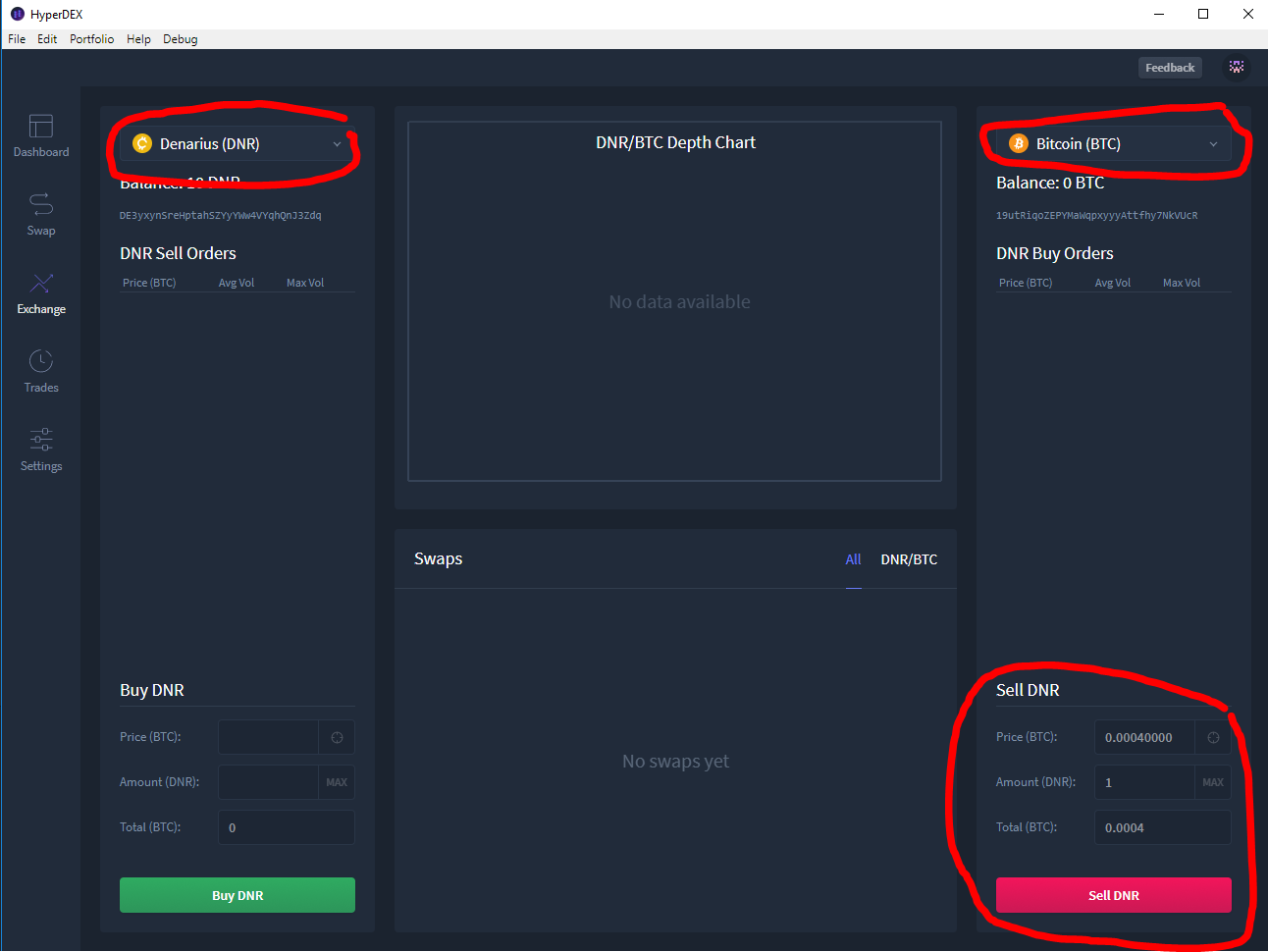This screenshot has width=1268, height=952.
Task: Click the target icon in Sell DNR price field
Action: [1213, 737]
